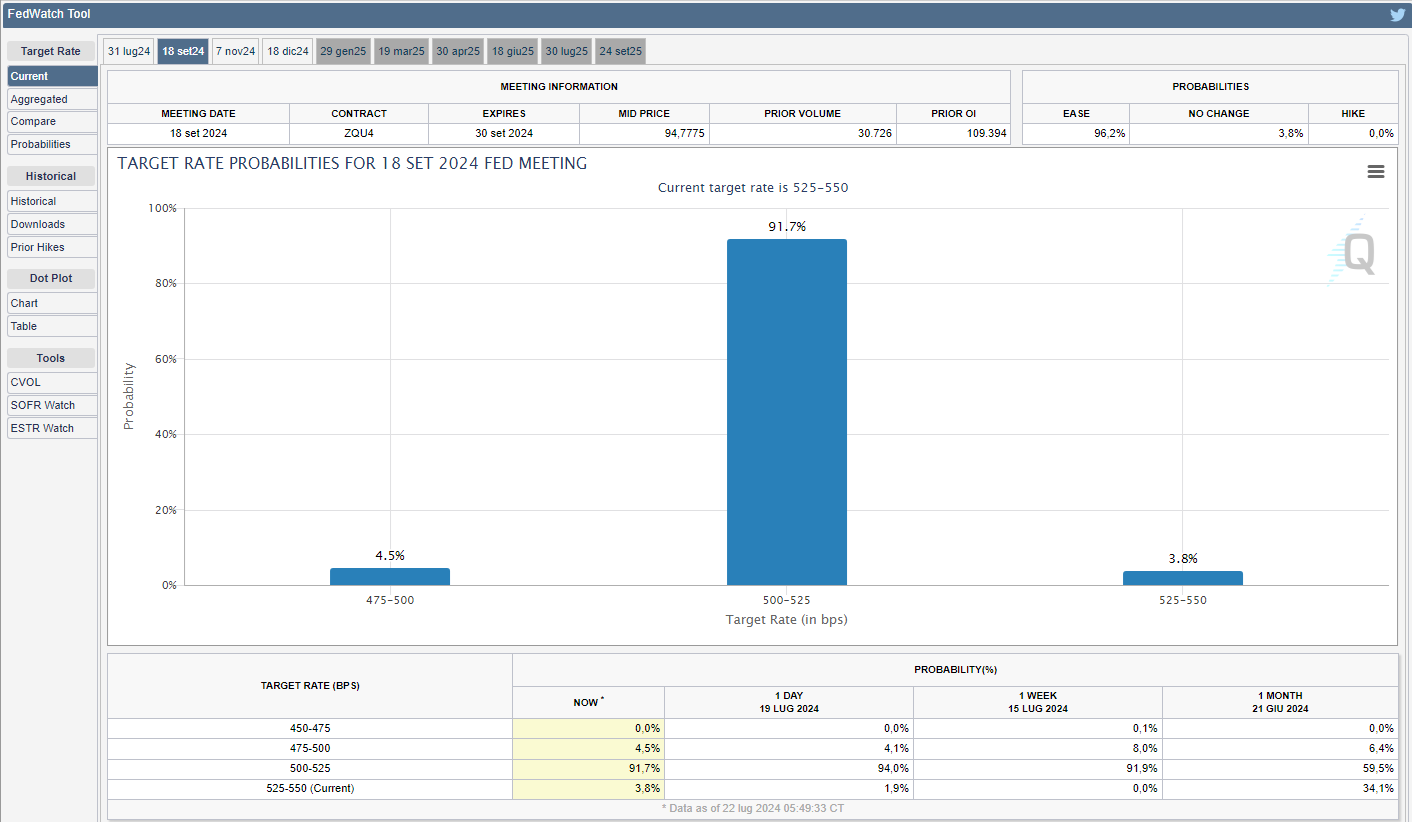Go to the Downloads section
Viewport: 1412px width, 822px height.
[x=52, y=224]
